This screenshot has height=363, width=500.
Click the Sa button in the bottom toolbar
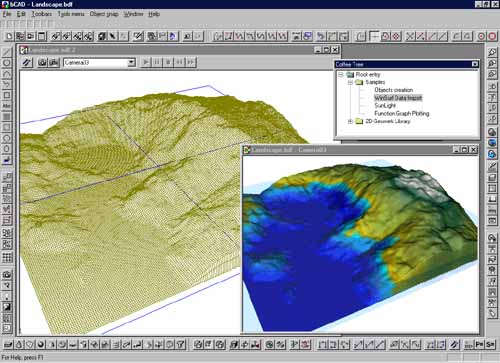click(x=490, y=344)
